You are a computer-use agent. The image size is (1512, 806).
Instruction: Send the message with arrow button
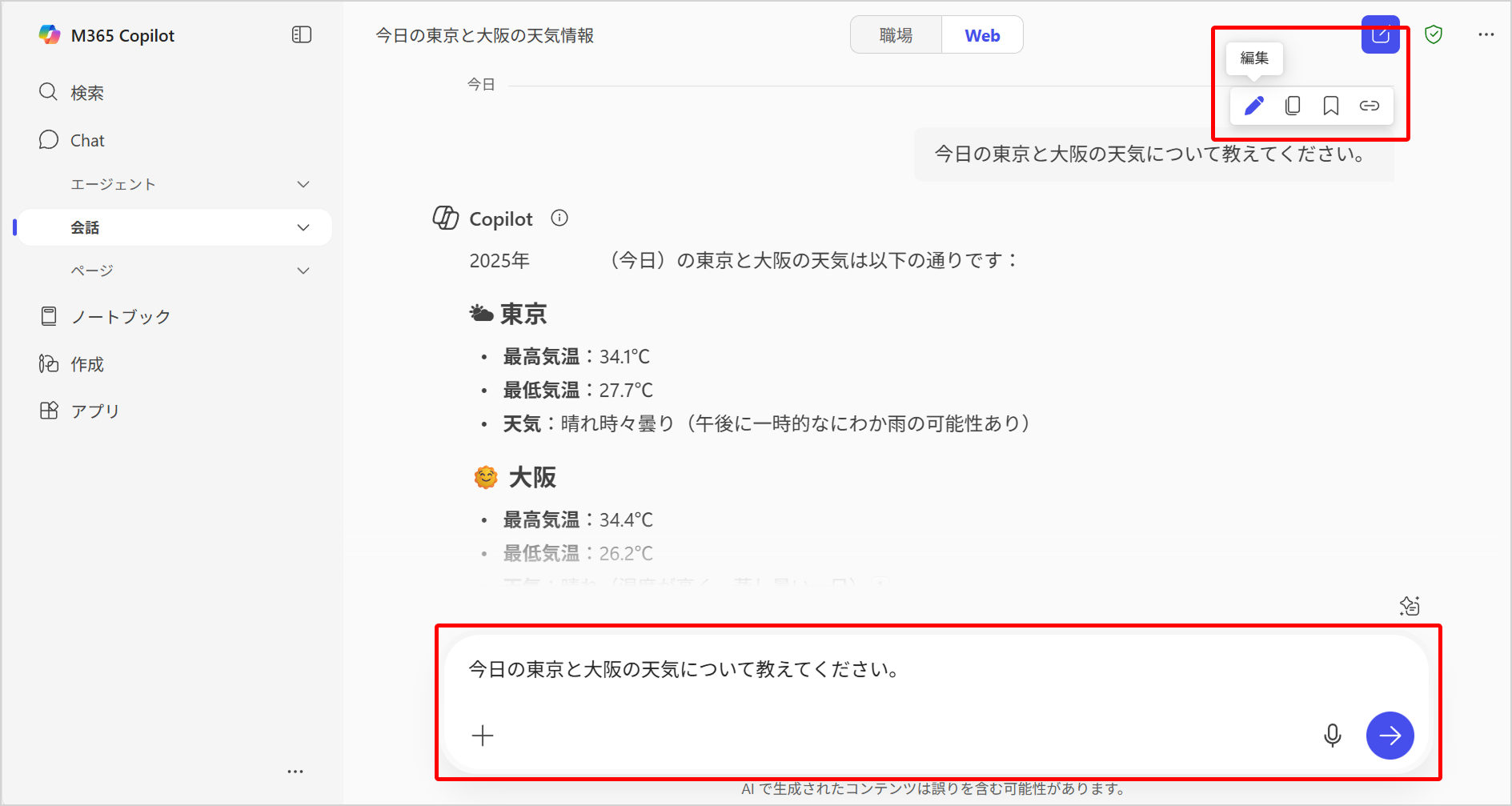click(x=1390, y=736)
